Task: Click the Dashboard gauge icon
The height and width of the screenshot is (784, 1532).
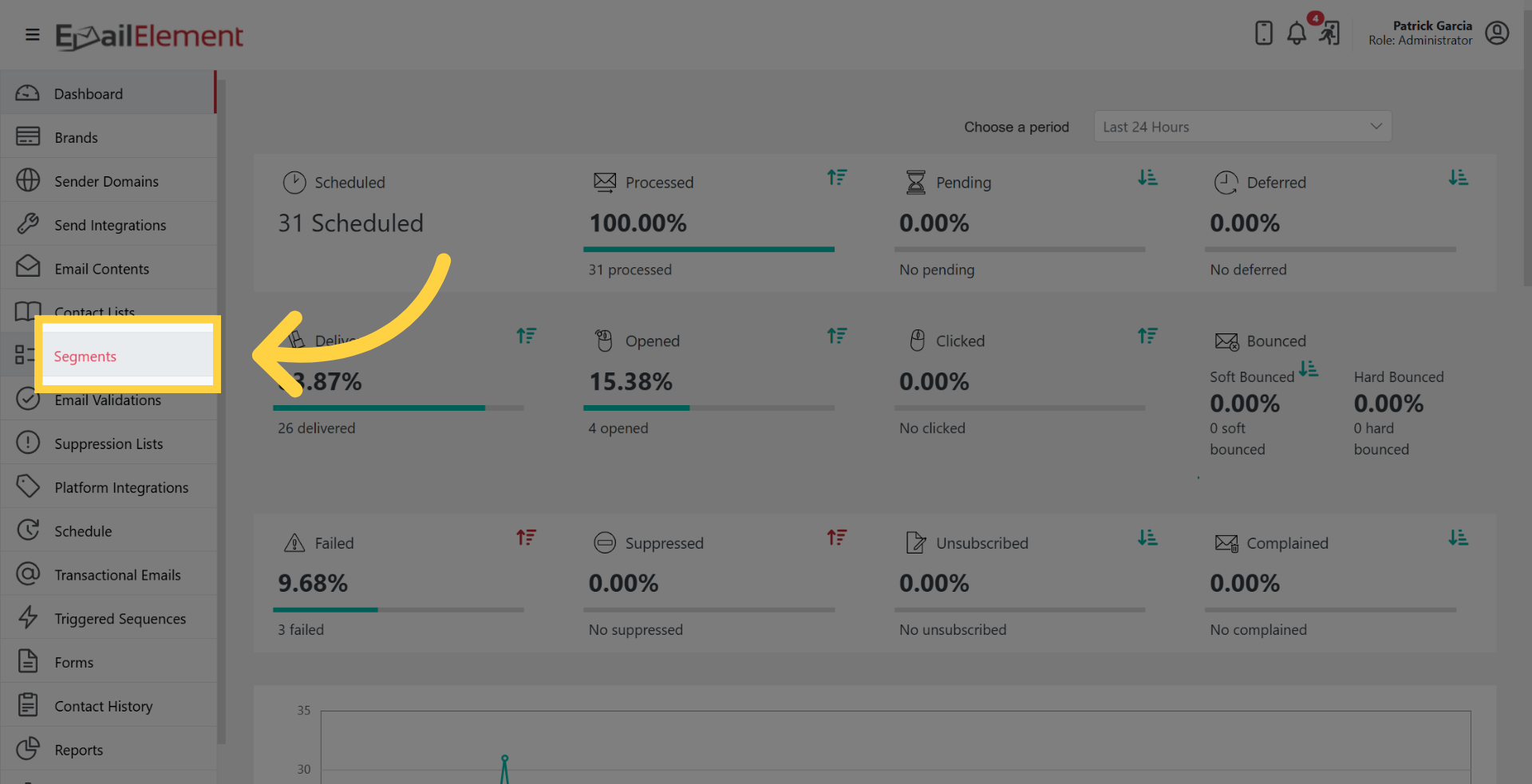Action: click(x=28, y=93)
